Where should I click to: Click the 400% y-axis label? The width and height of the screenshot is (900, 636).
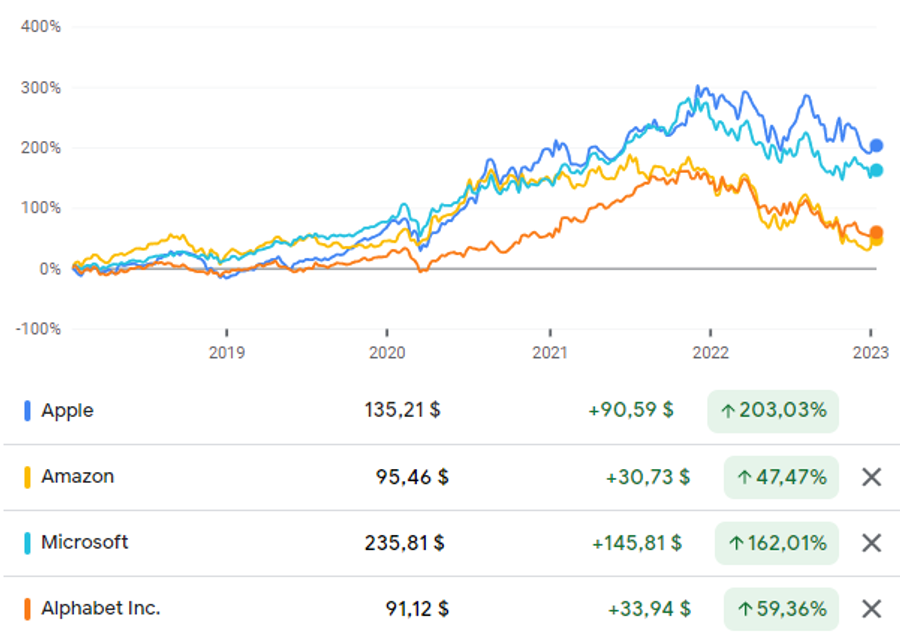41,26
